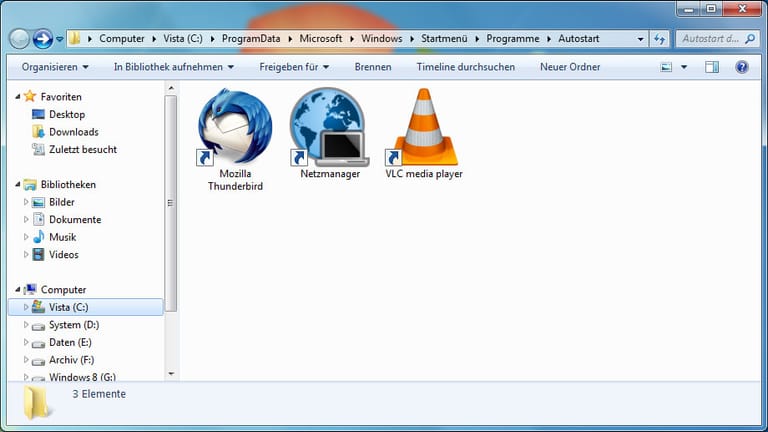Image resolution: width=768 pixels, height=432 pixels.
Task: Refresh the folder view
Action: pyautogui.click(x=660, y=39)
